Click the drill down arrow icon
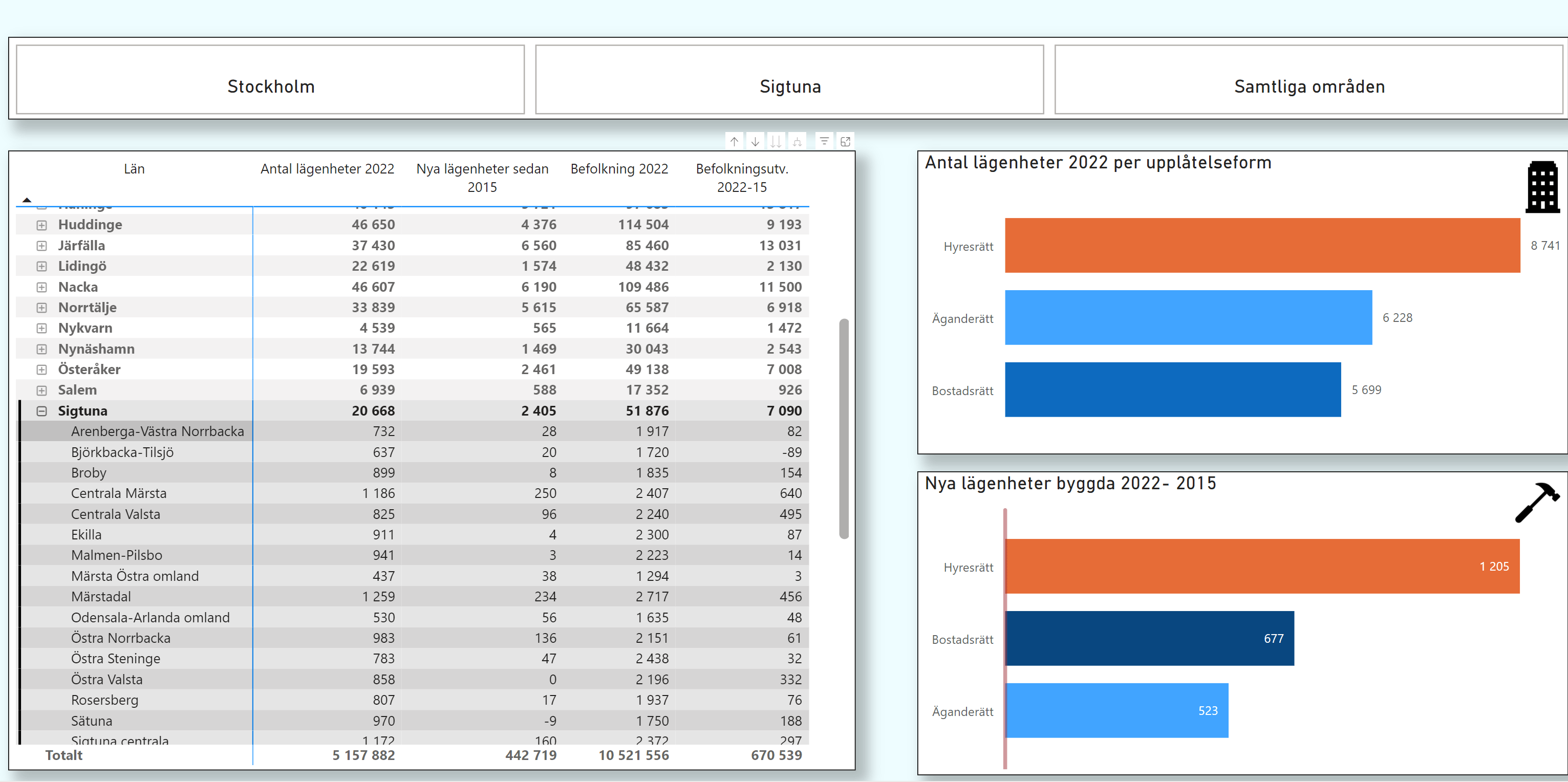1568x782 pixels. [755, 141]
